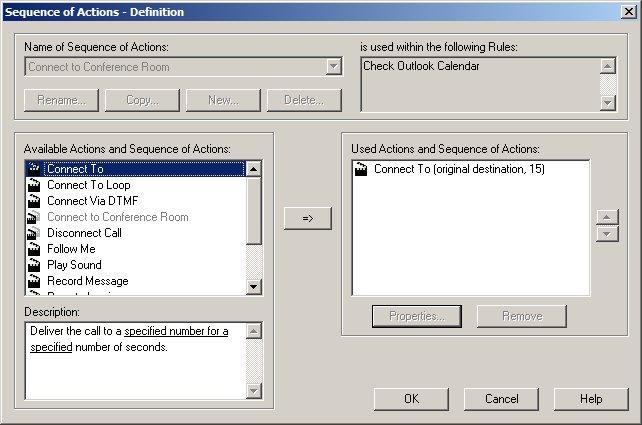Click the down arrow of the available actions scrollbar
This screenshot has width=642, height=425.
253,287
